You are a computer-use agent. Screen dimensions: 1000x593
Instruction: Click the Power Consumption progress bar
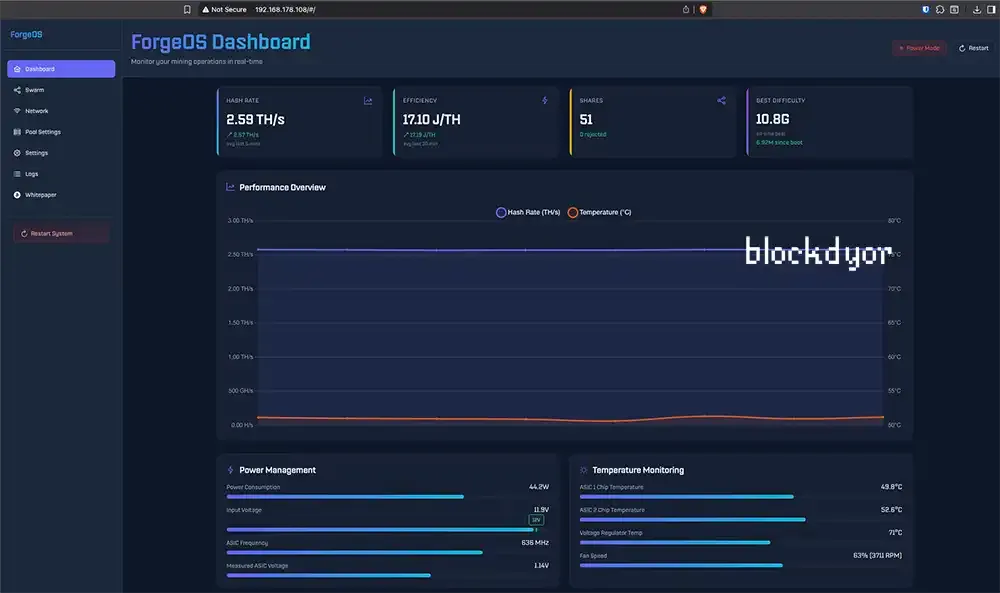(x=387, y=497)
